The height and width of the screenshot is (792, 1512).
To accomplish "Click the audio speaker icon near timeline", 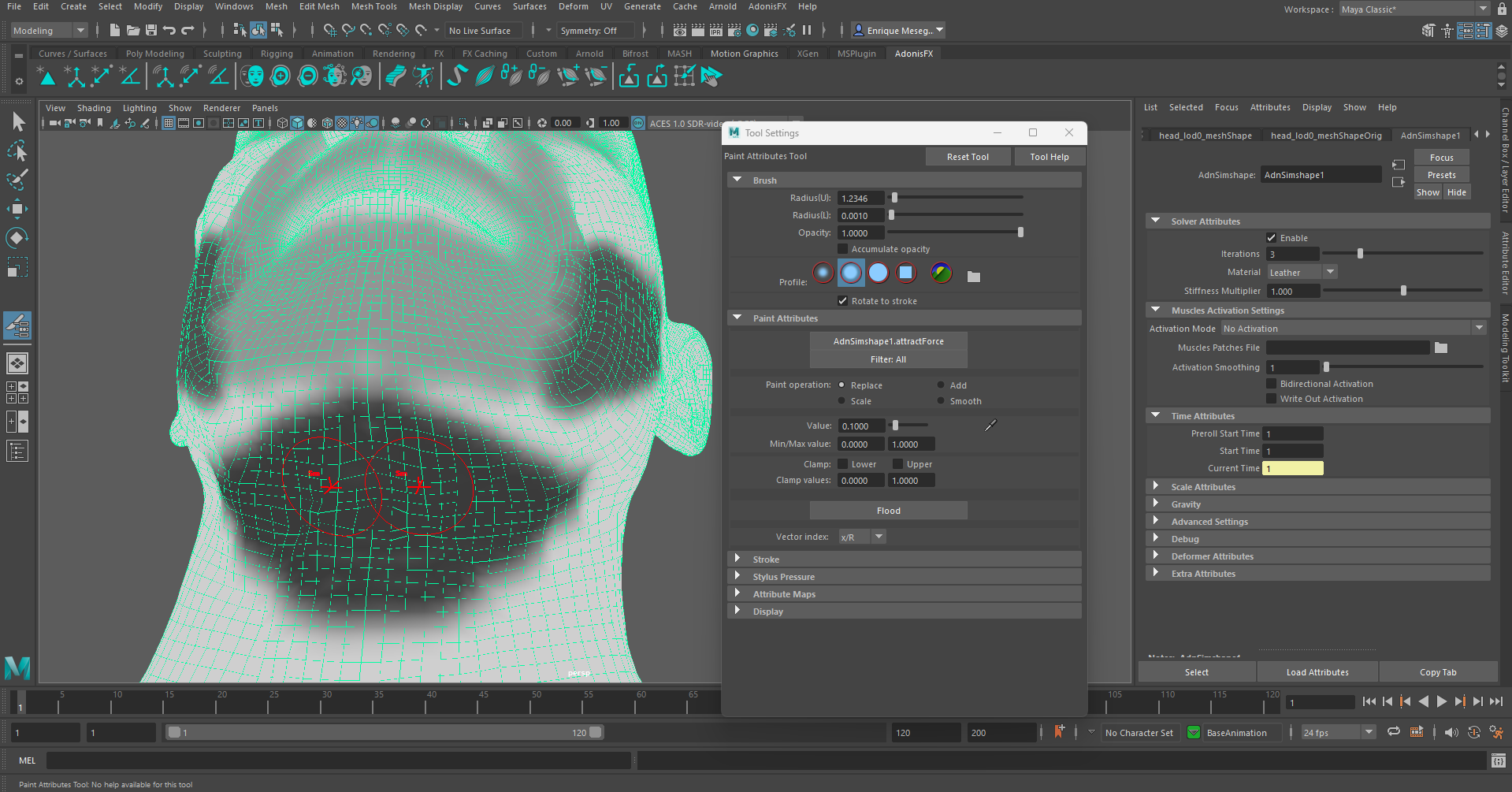I will tap(1451, 732).
